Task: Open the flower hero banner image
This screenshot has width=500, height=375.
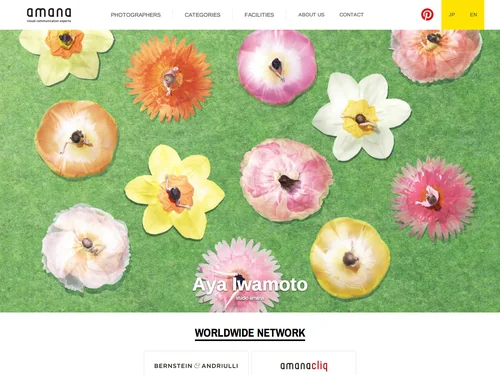Action: point(250,171)
